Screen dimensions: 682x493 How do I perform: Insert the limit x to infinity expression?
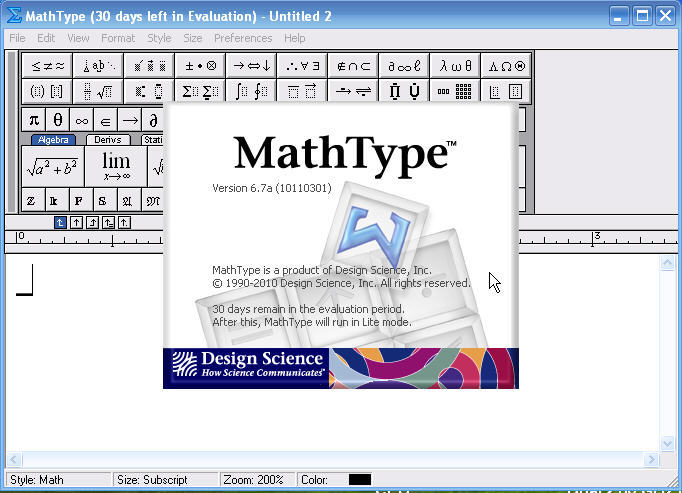[116, 167]
